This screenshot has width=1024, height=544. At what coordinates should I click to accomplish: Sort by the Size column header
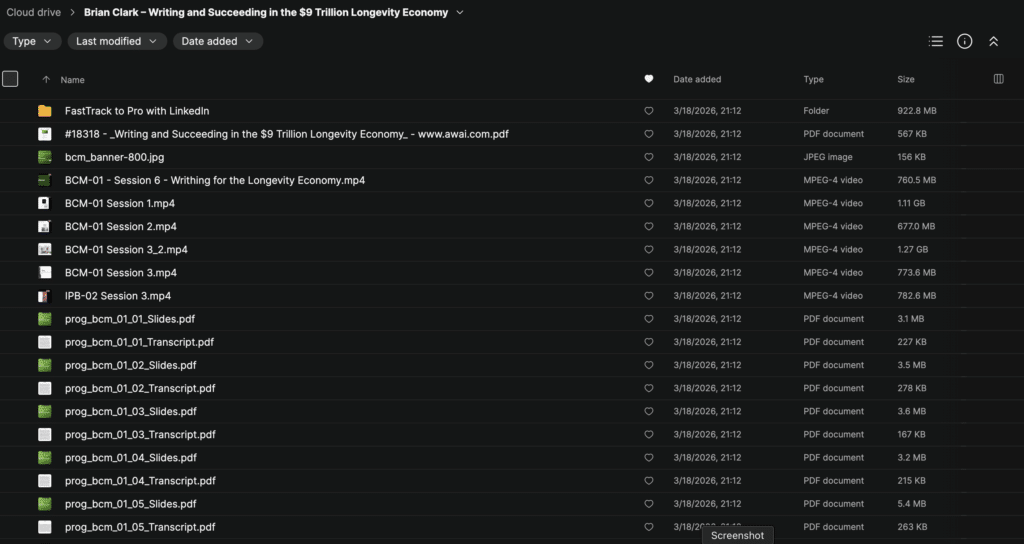pyautogui.click(x=905, y=79)
